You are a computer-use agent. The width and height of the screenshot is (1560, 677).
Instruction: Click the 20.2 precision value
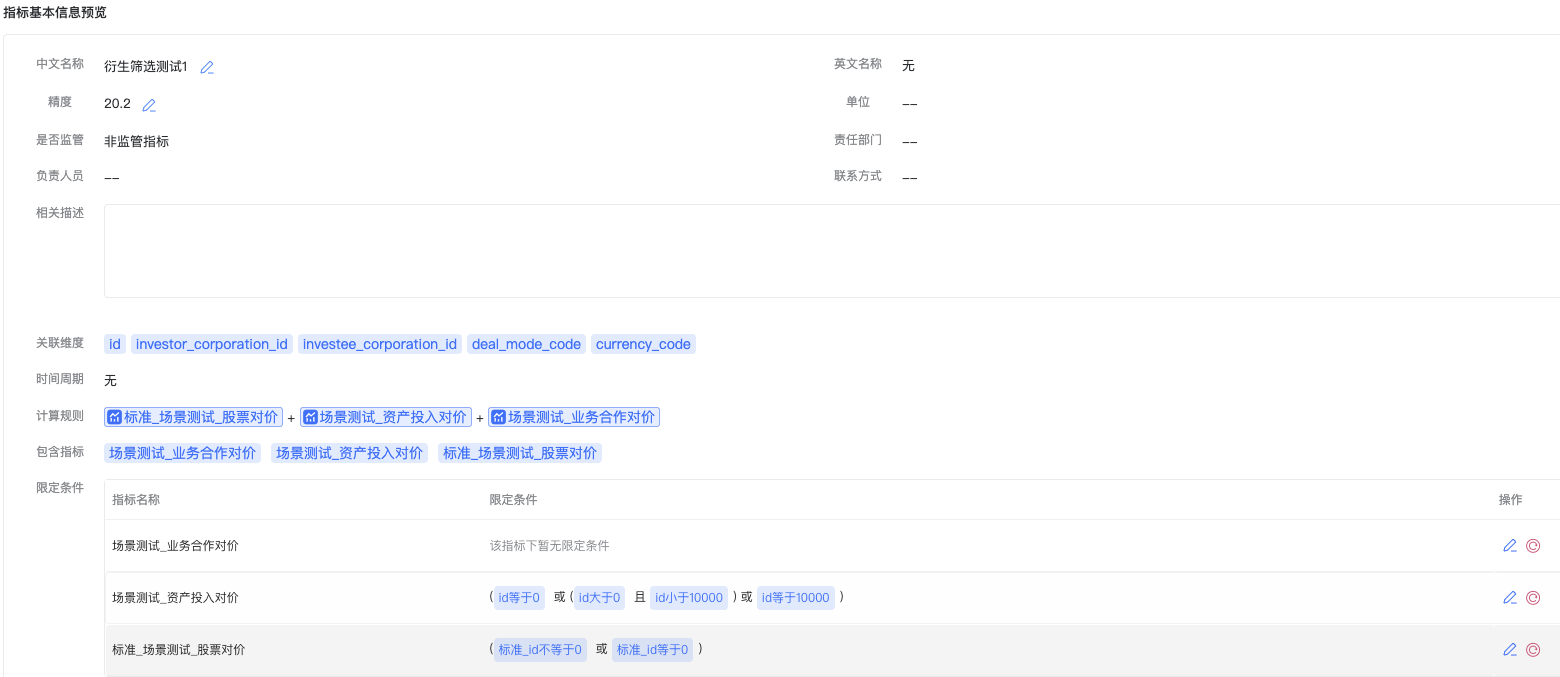tap(117, 104)
